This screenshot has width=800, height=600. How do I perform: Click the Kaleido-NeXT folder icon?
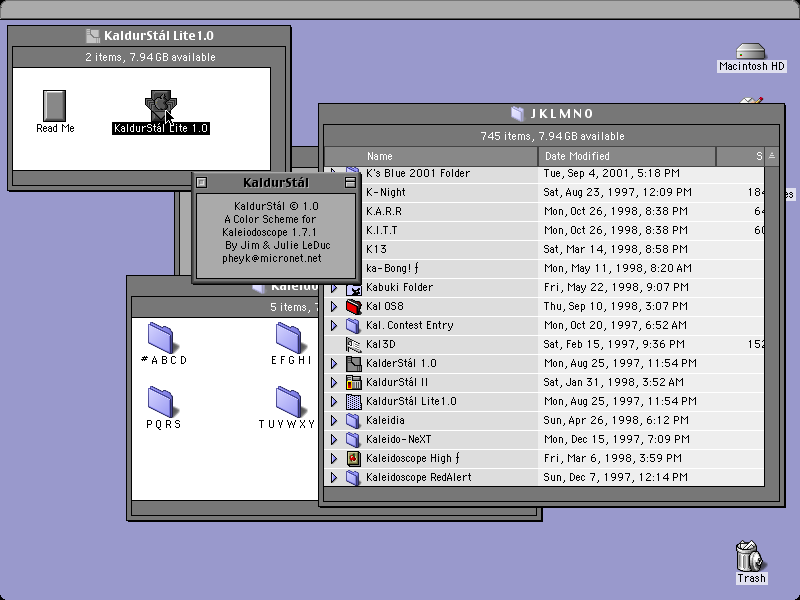point(354,439)
